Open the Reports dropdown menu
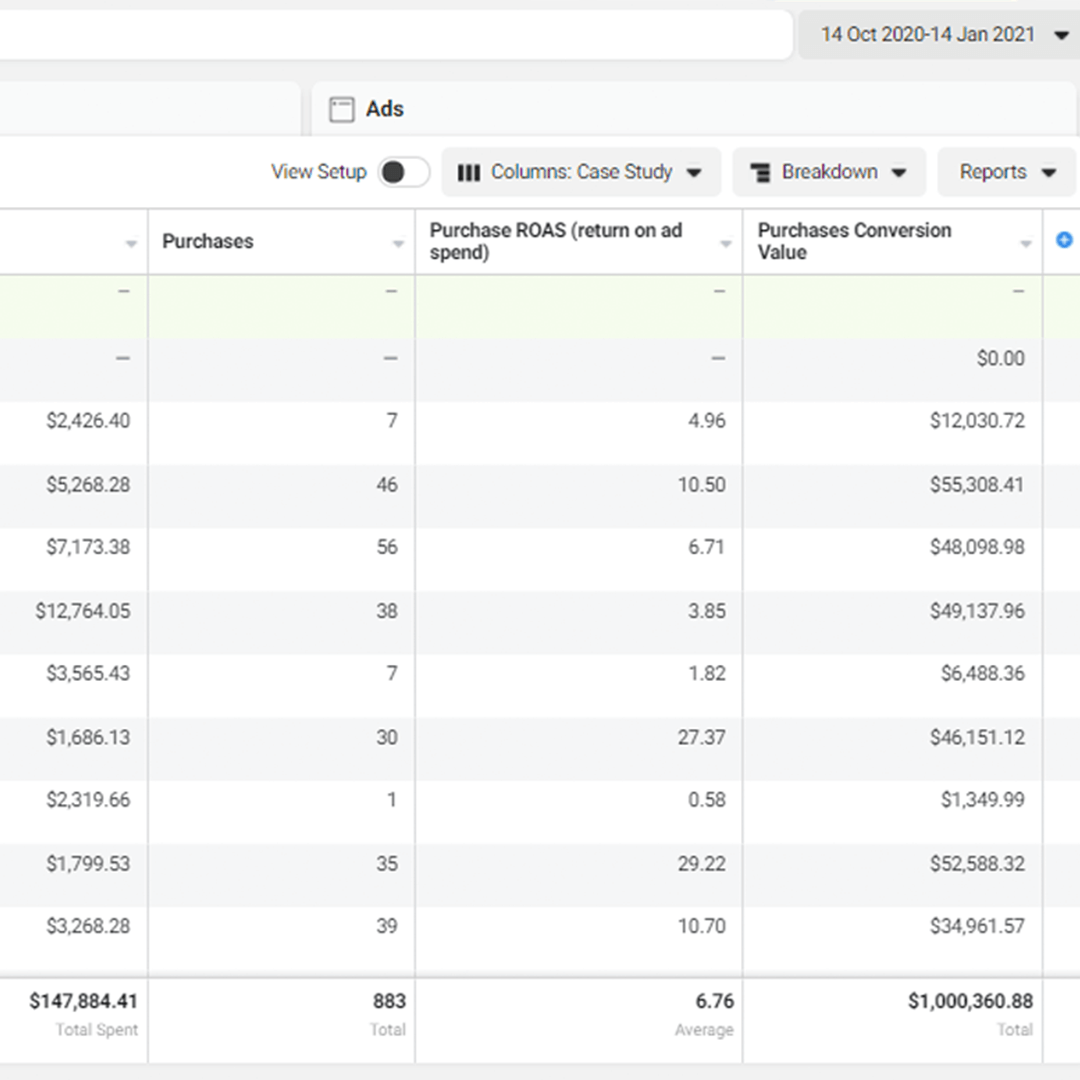 pos(1006,172)
